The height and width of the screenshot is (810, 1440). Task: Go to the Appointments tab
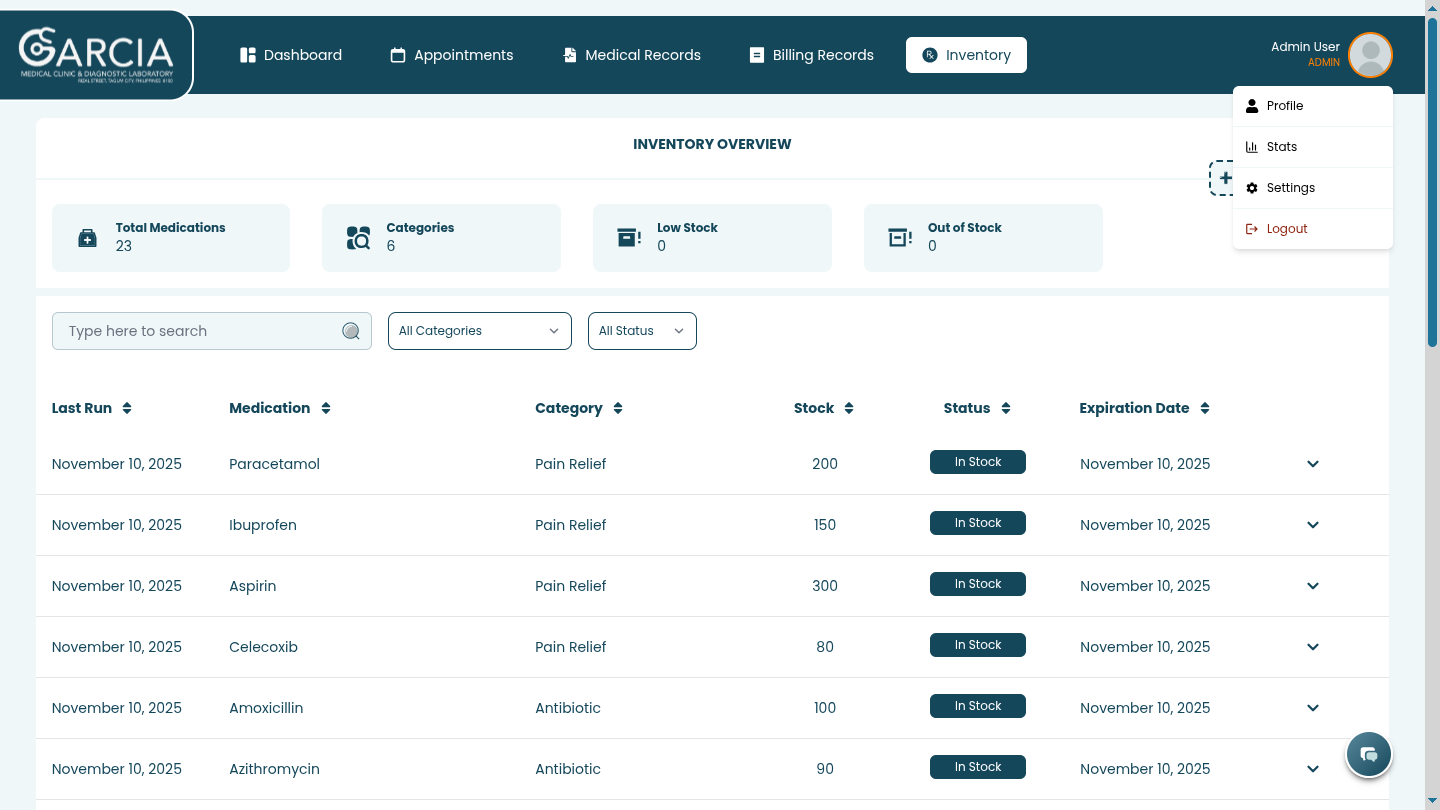point(452,55)
